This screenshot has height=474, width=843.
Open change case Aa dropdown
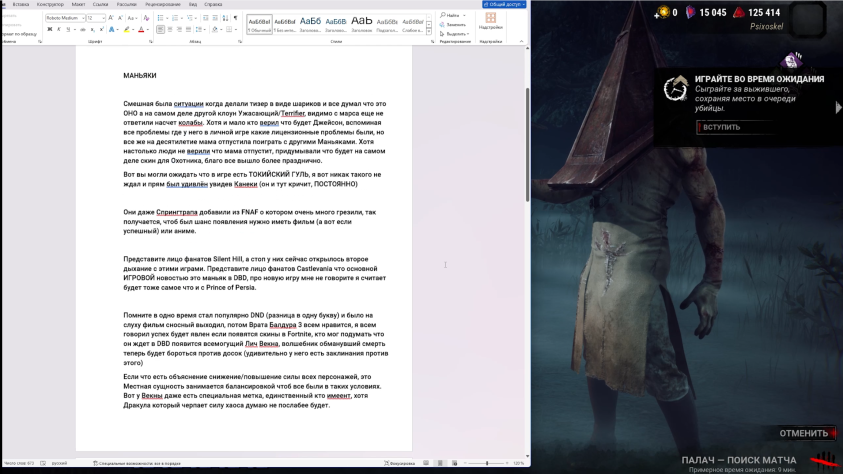[132, 18]
